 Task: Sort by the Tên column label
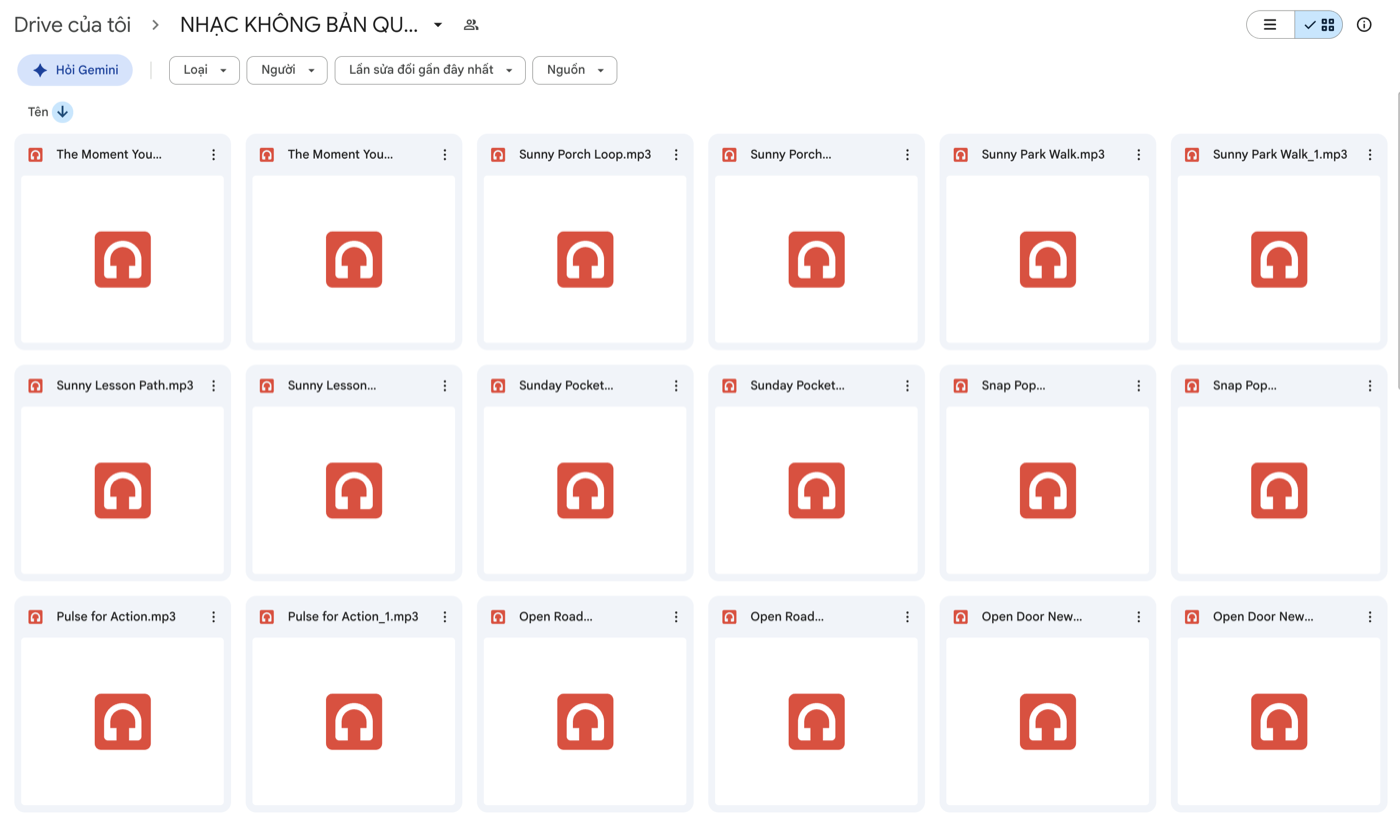click(38, 112)
